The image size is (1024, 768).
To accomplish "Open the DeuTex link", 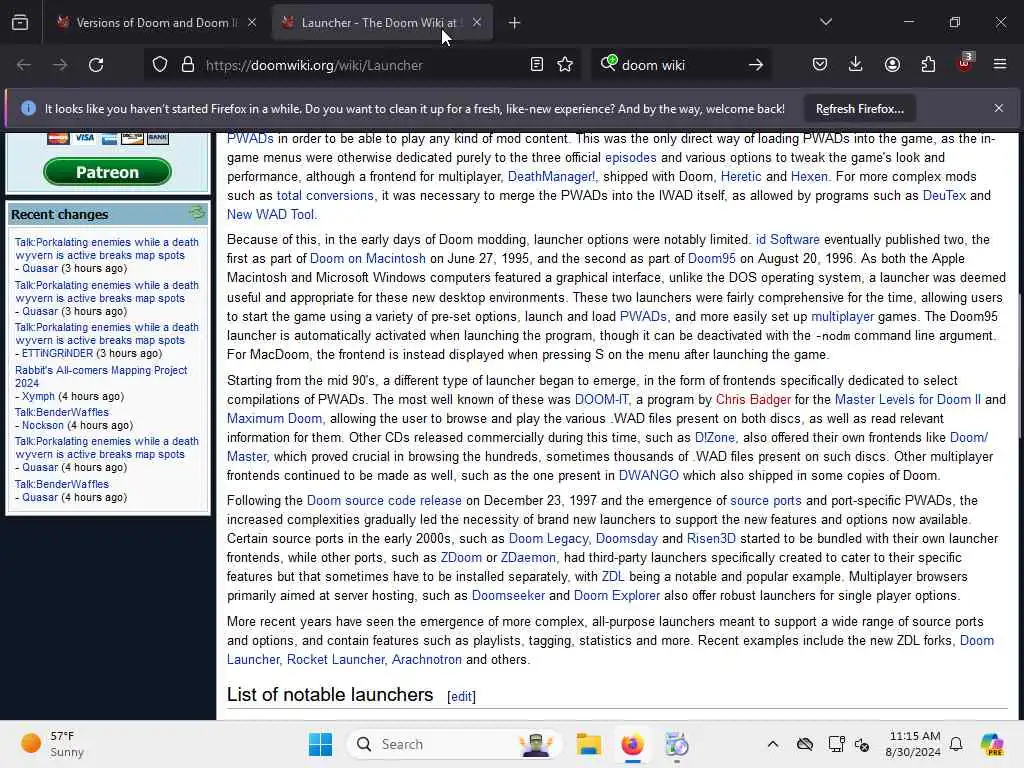I will (944, 195).
